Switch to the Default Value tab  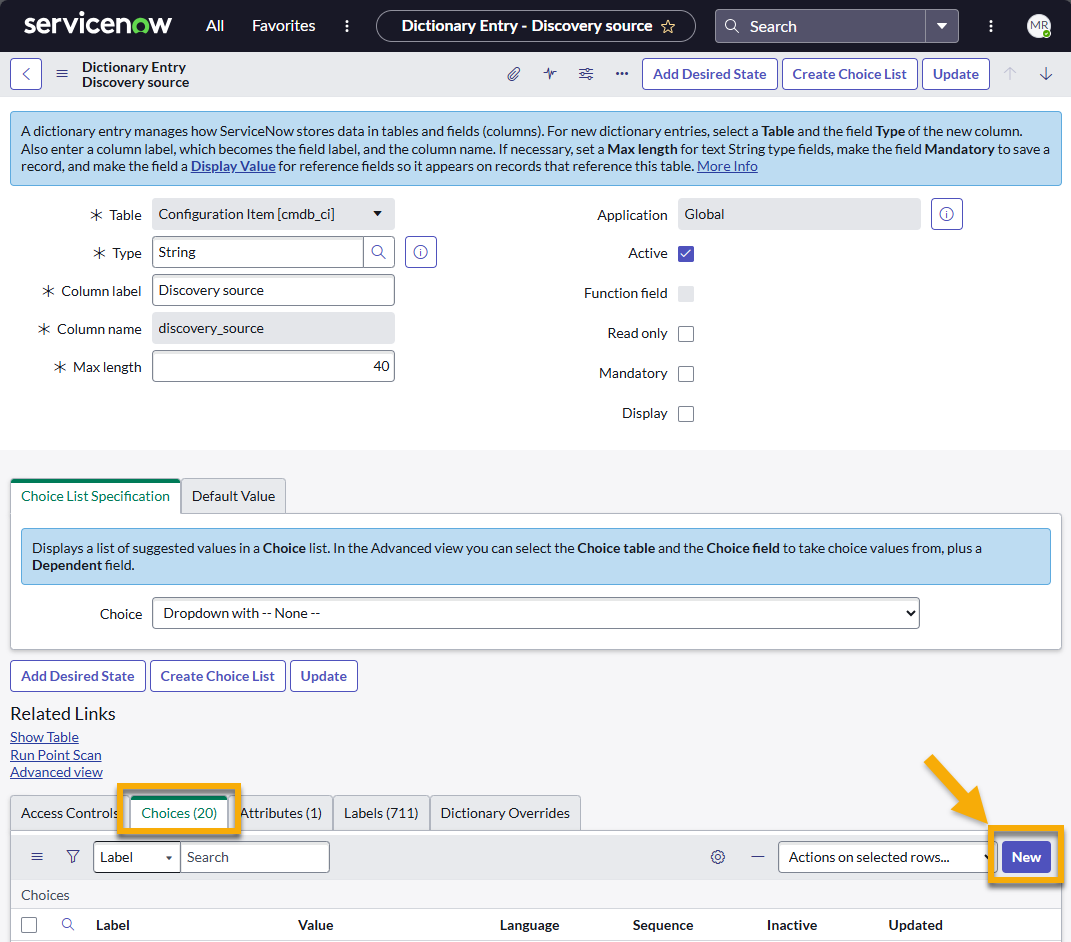point(233,496)
